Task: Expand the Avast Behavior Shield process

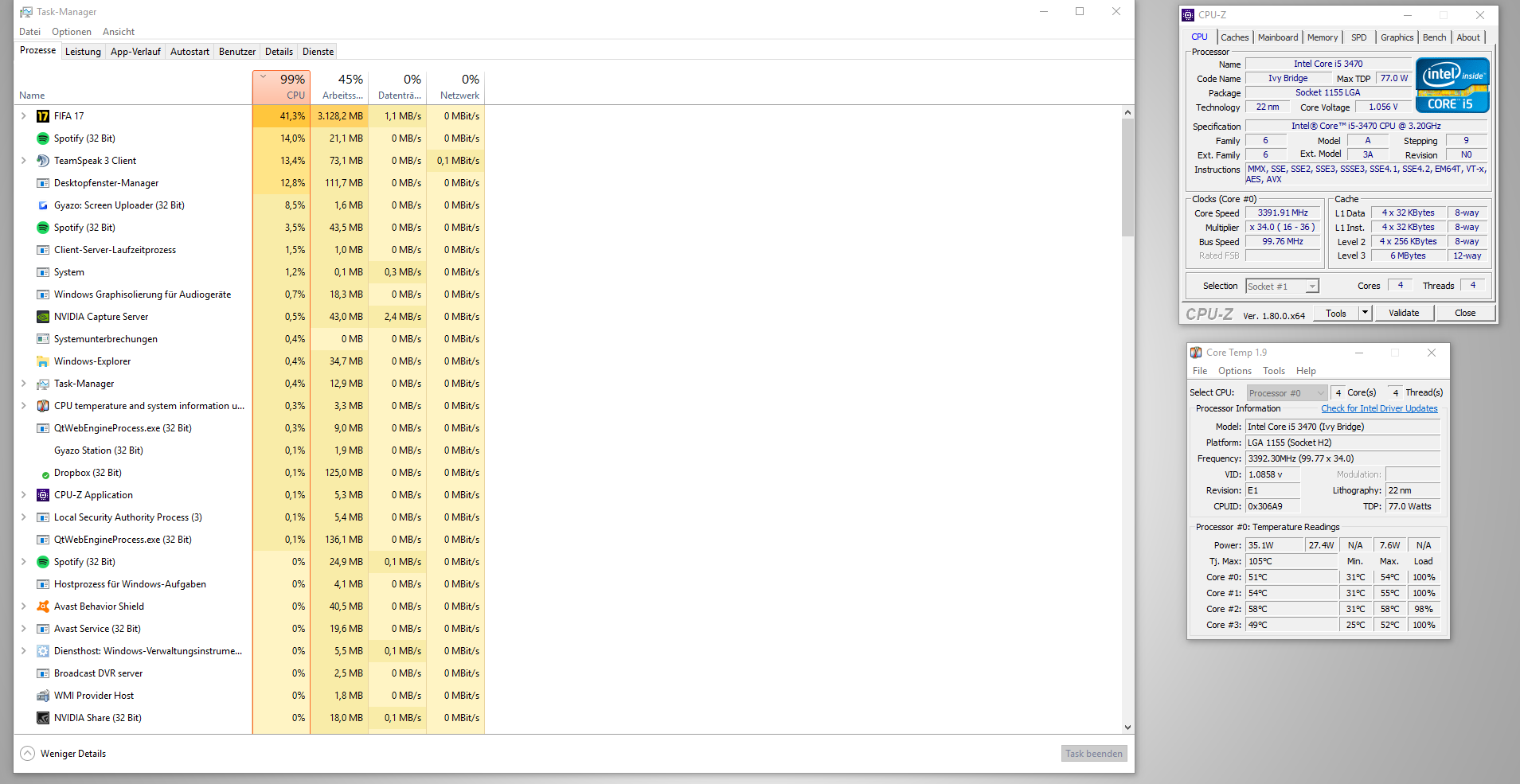Action: [x=23, y=607]
